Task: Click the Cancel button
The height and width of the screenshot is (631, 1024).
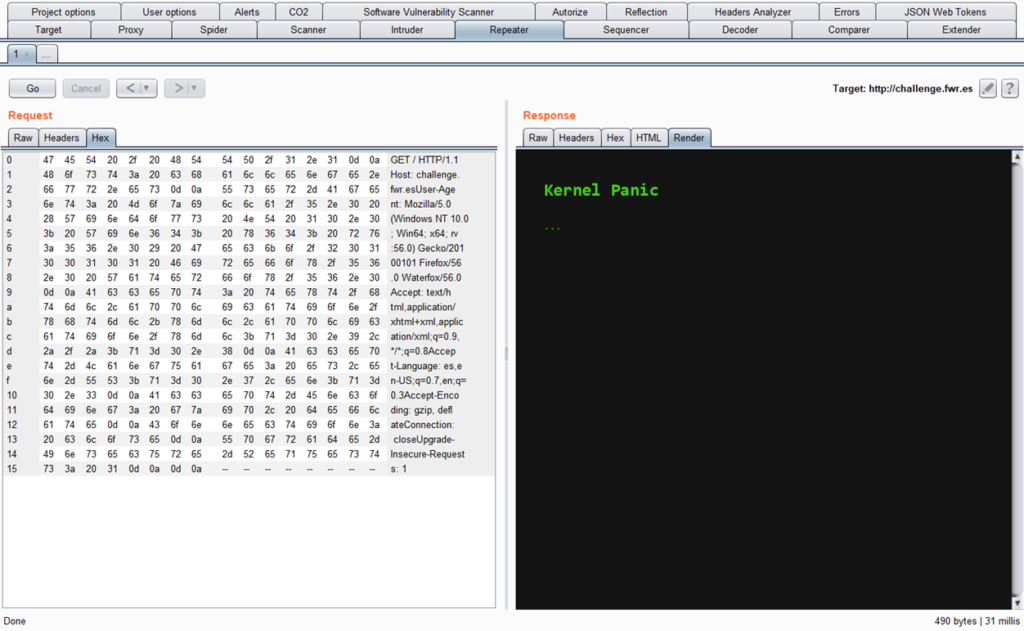Action: tap(86, 88)
